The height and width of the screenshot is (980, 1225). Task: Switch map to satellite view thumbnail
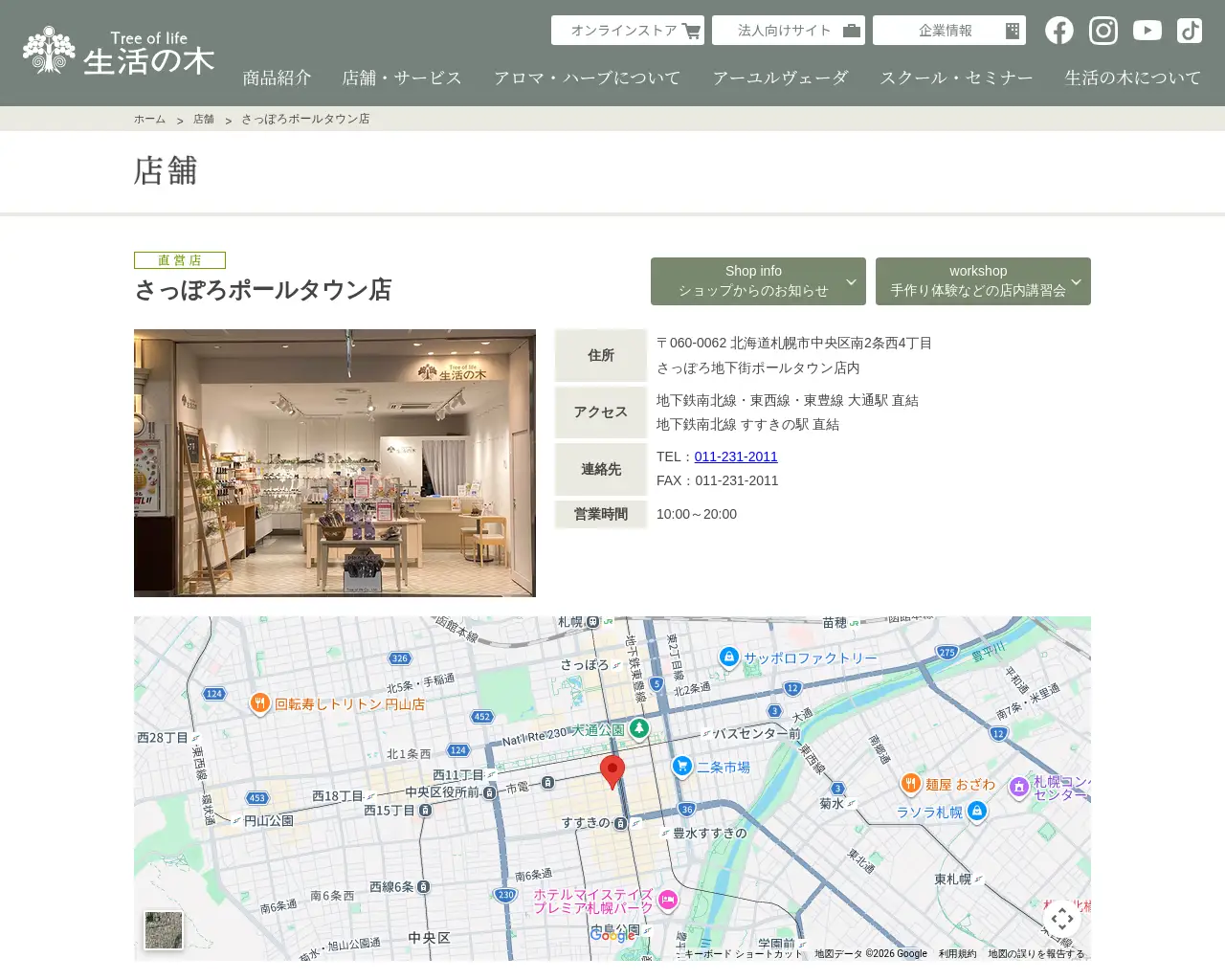pyautogui.click(x=164, y=930)
